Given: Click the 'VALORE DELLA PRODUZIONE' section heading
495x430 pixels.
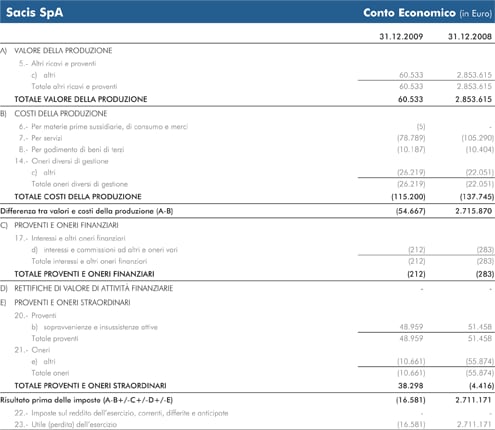Looking at the screenshot, I should tap(63, 51).
